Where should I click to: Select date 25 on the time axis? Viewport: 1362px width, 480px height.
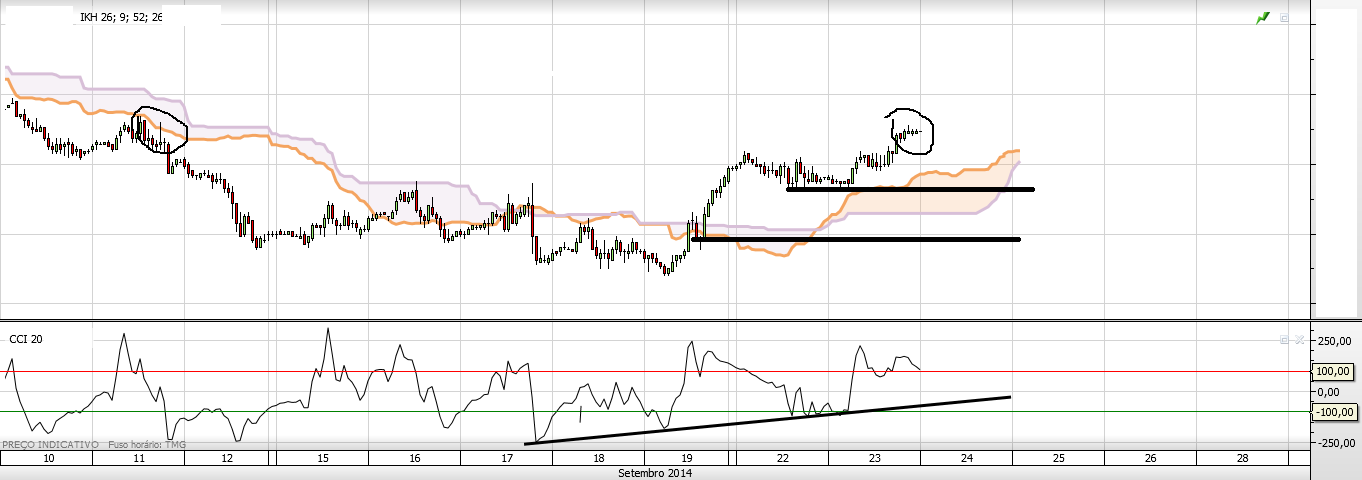(x=1058, y=458)
